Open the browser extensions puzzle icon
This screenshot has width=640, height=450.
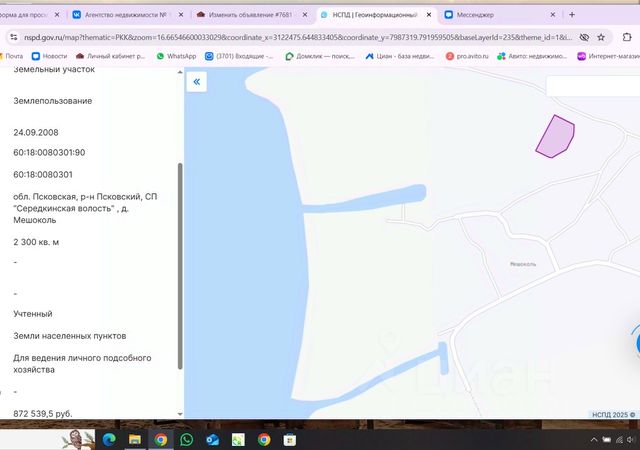(627, 37)
